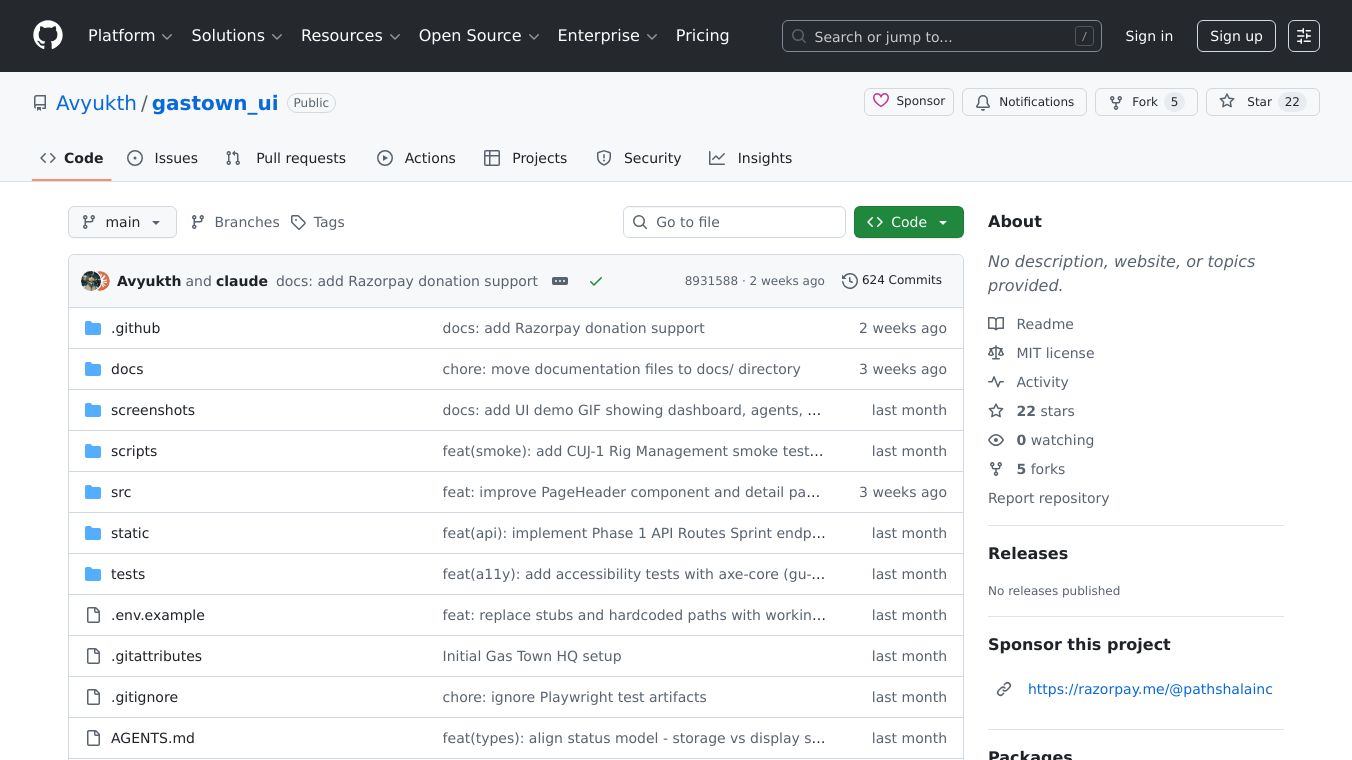Screen dimensions: 1352x760
Task: Expand the main branch dropdown
Action: [122, 222]
